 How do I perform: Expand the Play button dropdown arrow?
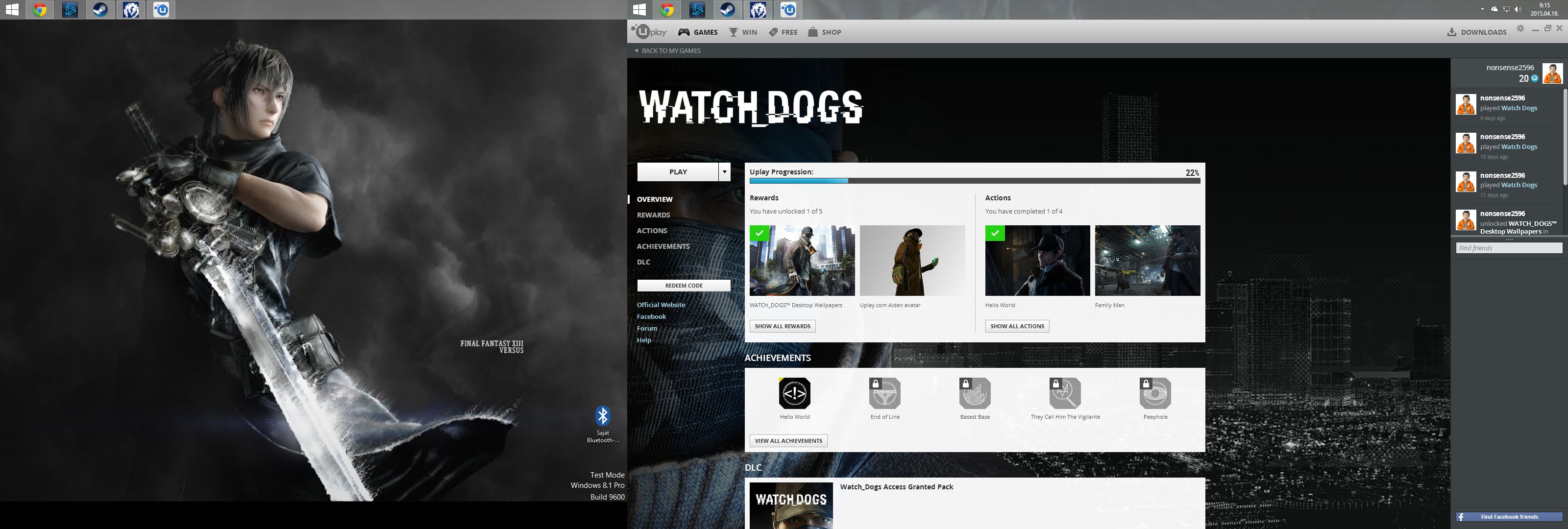click(724, 172)
